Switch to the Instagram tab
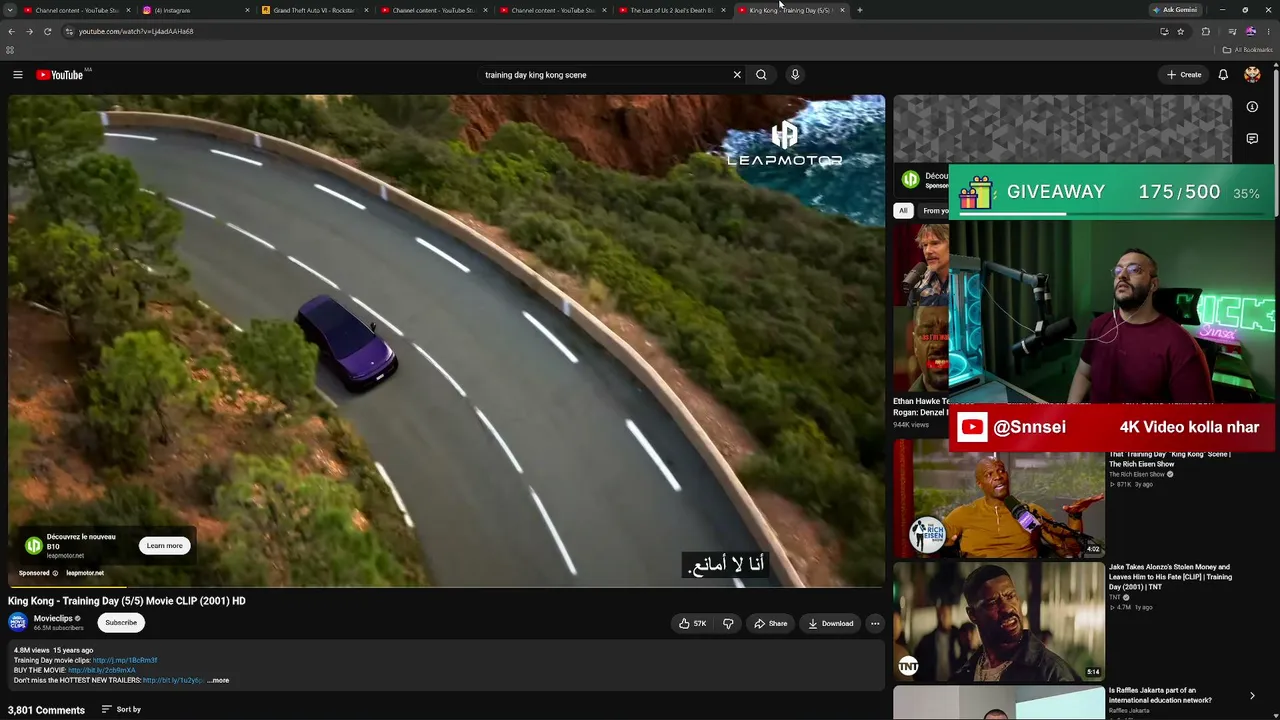This screenshot has height=720, width=1280. pyautogui.click(x=196, y=10)
